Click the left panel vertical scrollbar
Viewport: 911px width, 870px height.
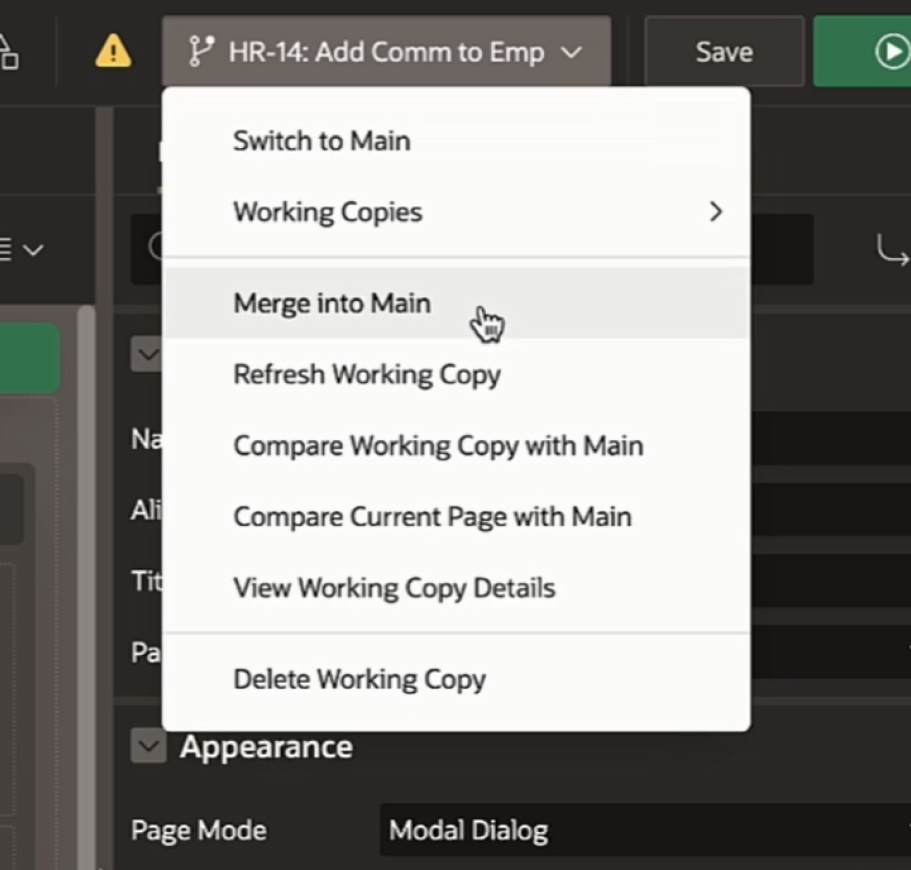click(88, 500)
